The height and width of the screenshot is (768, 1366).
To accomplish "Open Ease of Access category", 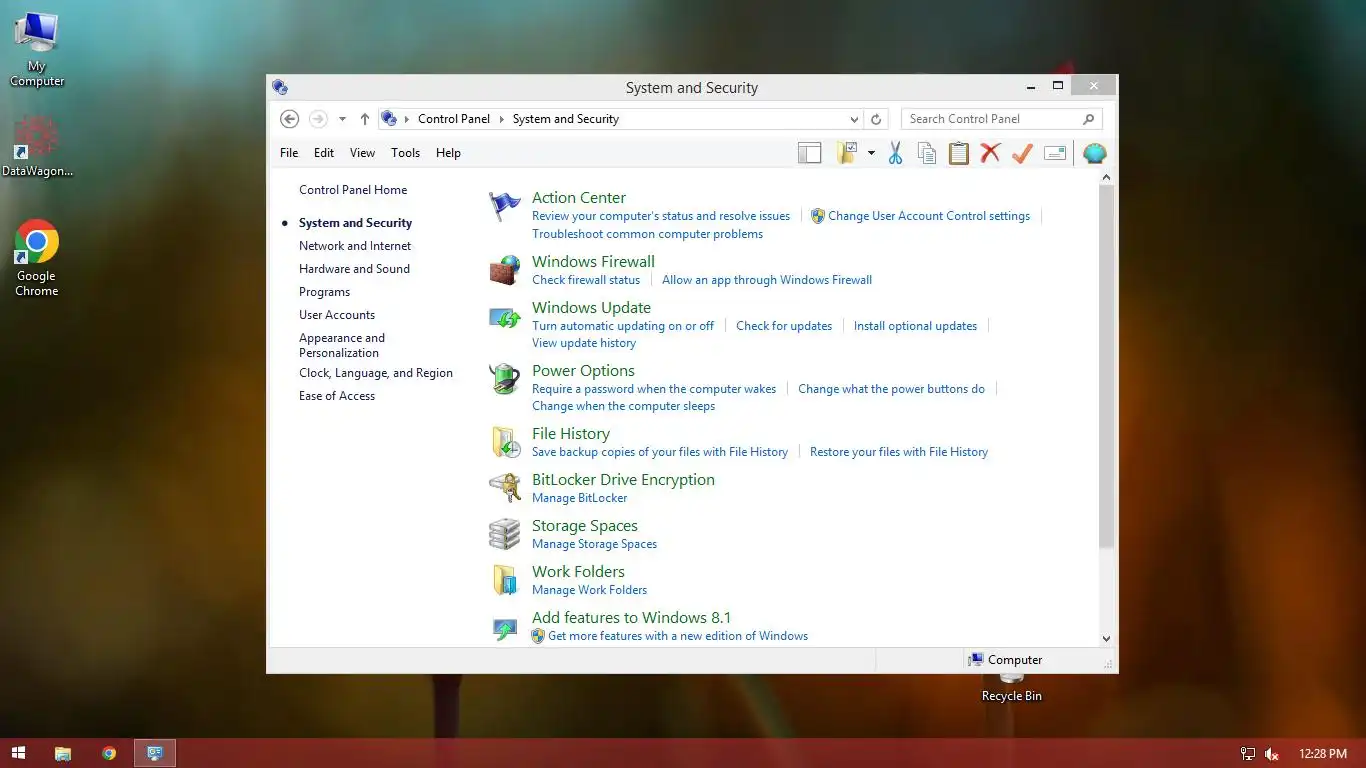I will pos(337,396).
